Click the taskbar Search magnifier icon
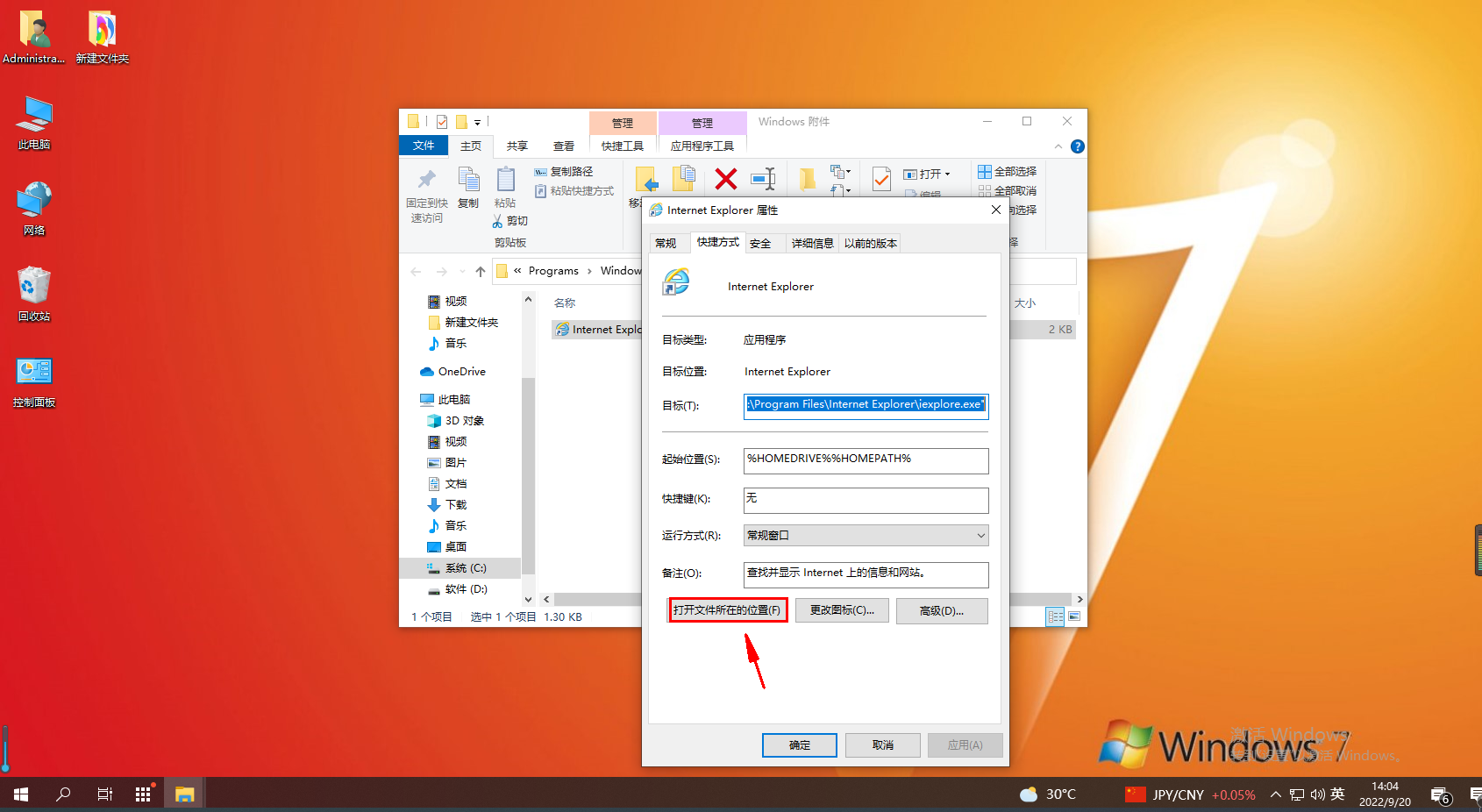The height and width of the screenshot is (812, 1482). pyautogui.click(x=63, y=794)
